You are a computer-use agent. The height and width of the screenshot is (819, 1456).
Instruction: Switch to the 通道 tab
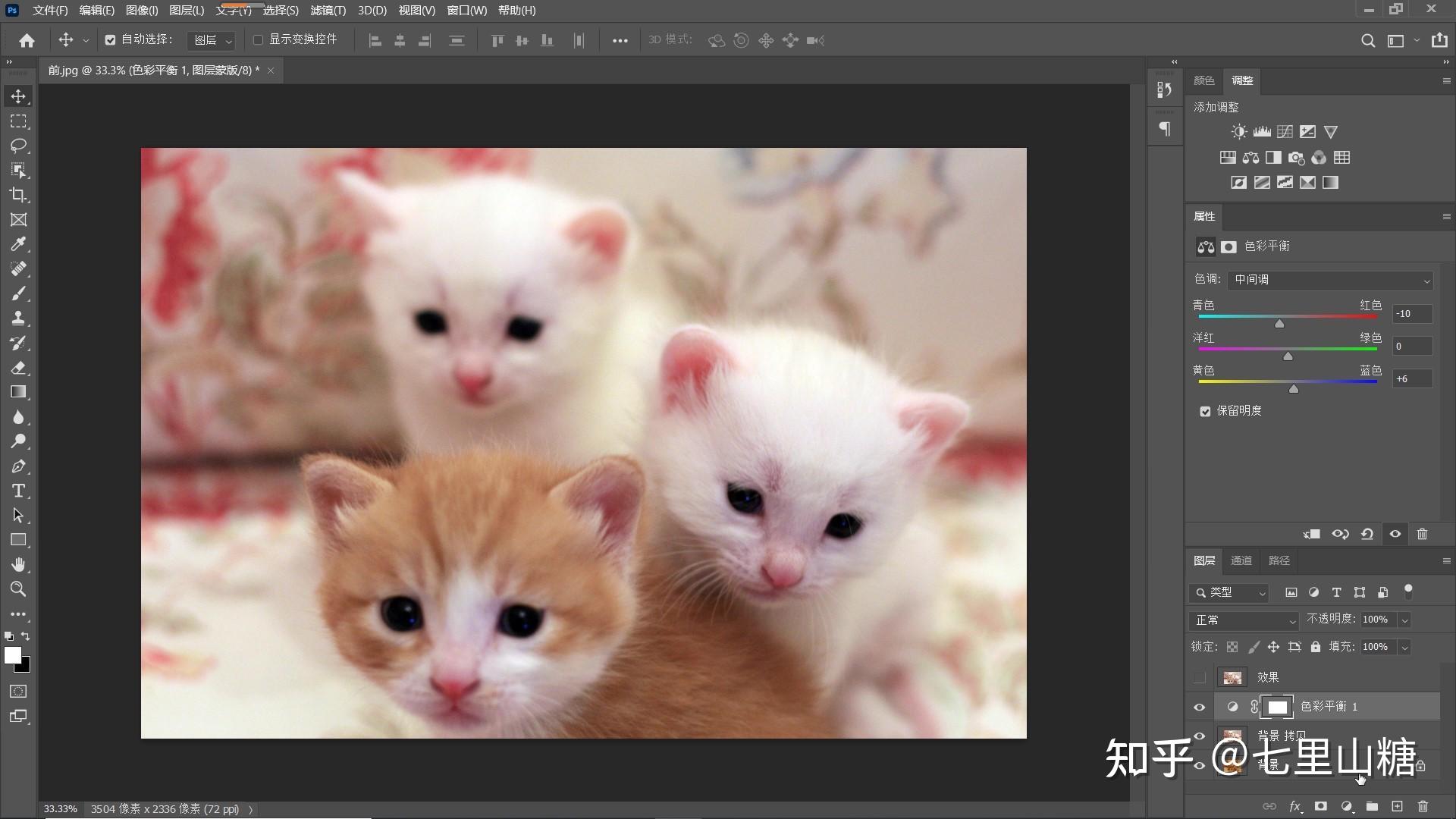point(1241,560)
